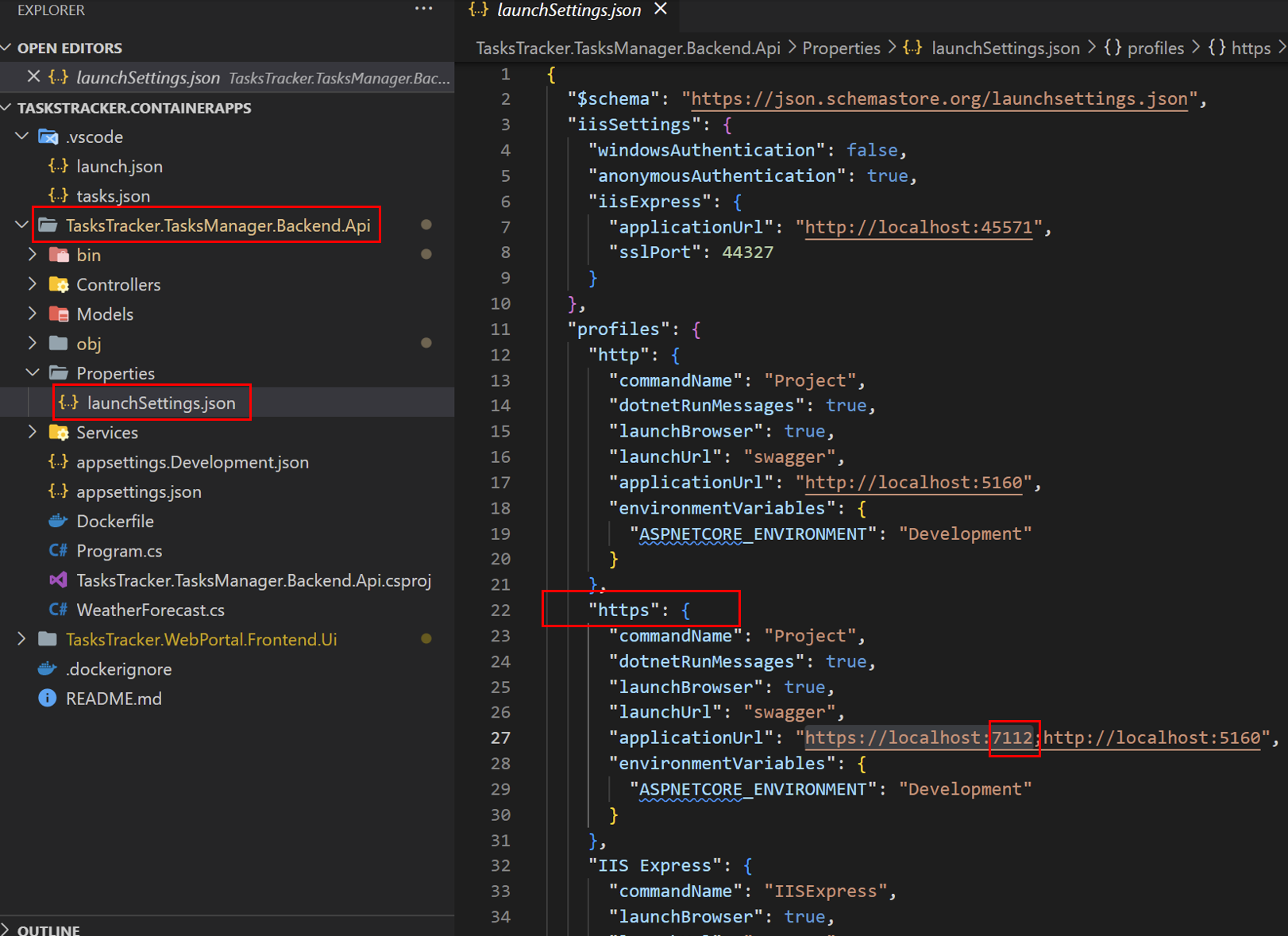Click the csproj Visual Studio icon
This screenshot has height=936, width=1288.
(58, 580)
